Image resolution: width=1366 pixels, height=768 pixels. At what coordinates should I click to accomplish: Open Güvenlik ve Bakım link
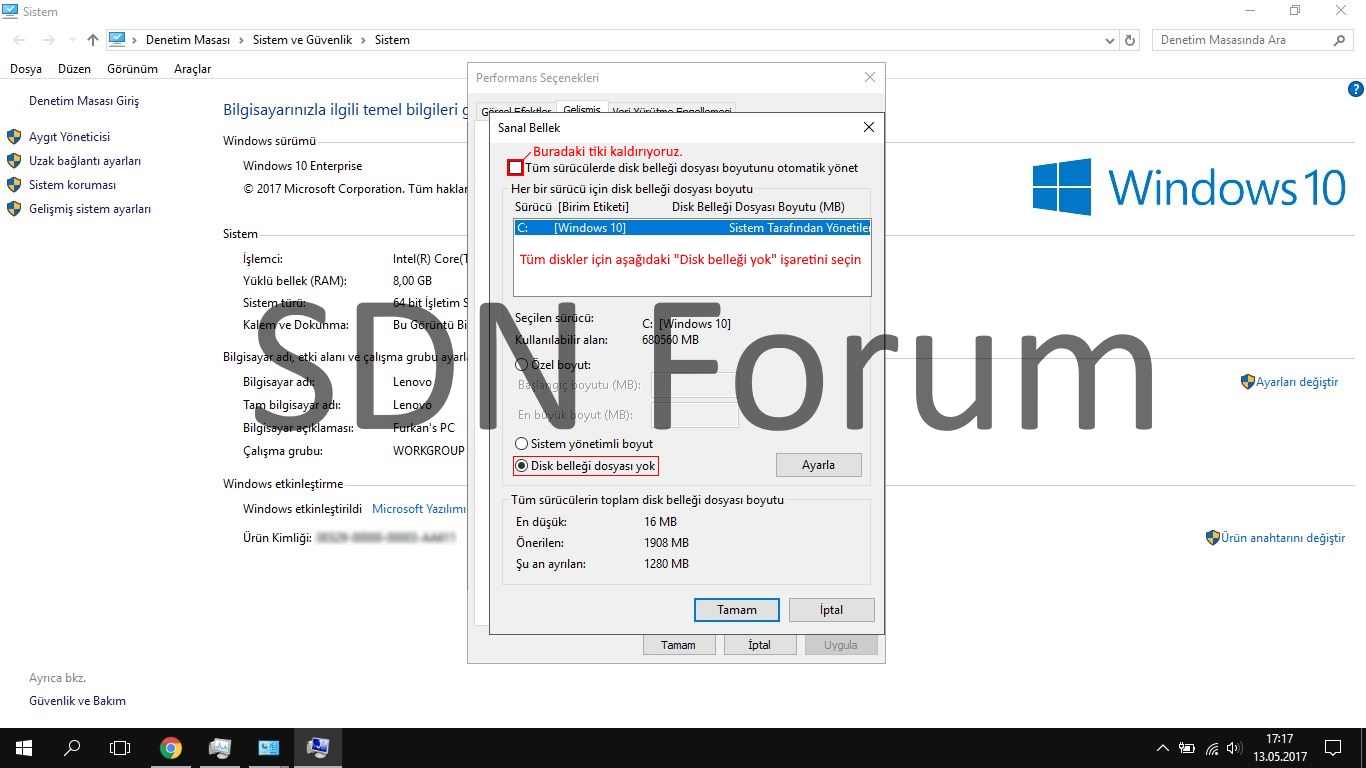coord(77,701)
